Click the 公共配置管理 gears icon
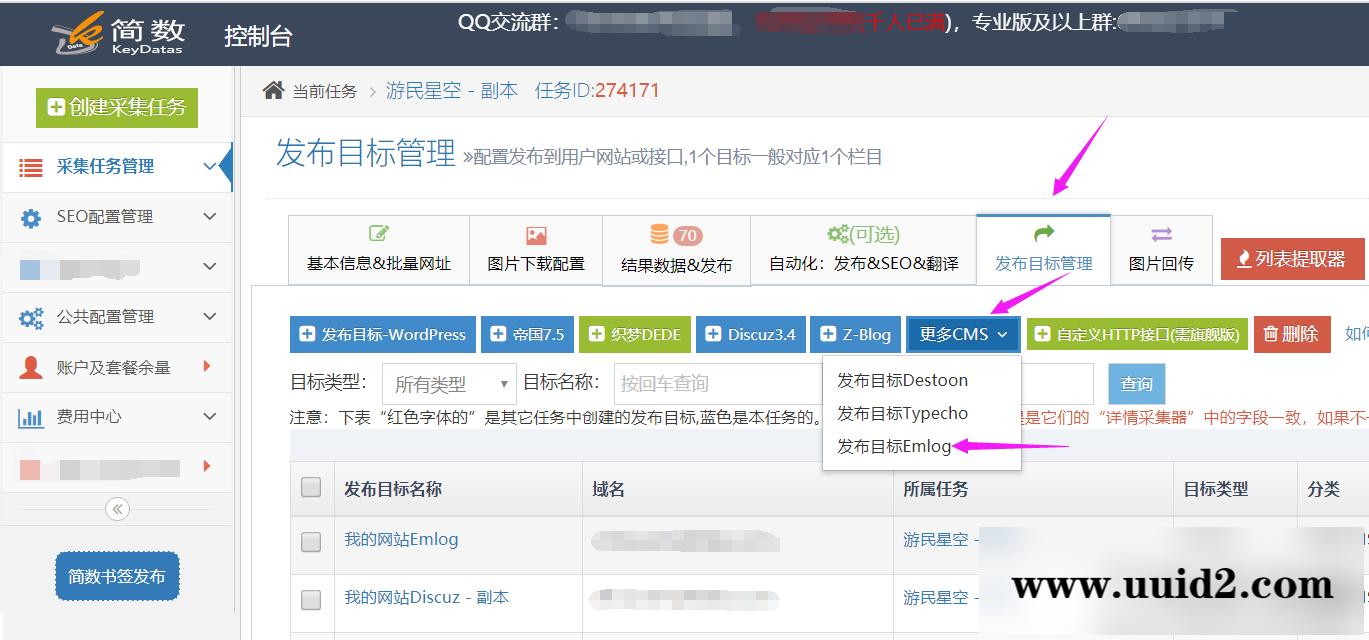 [x=31, y=318]
